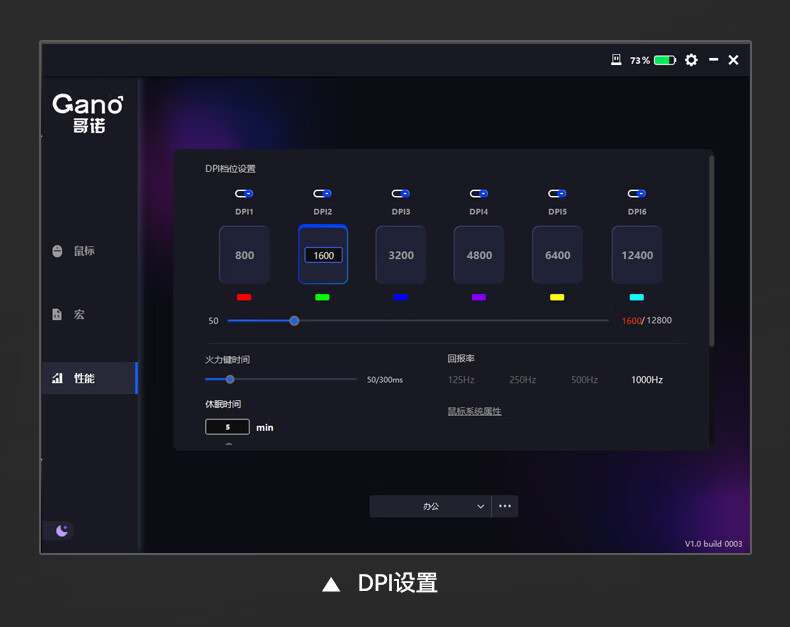The width and height of the screenshot is (790, 627).
Task: Choose 500Hz polling rate
Action: coord(584,380)
